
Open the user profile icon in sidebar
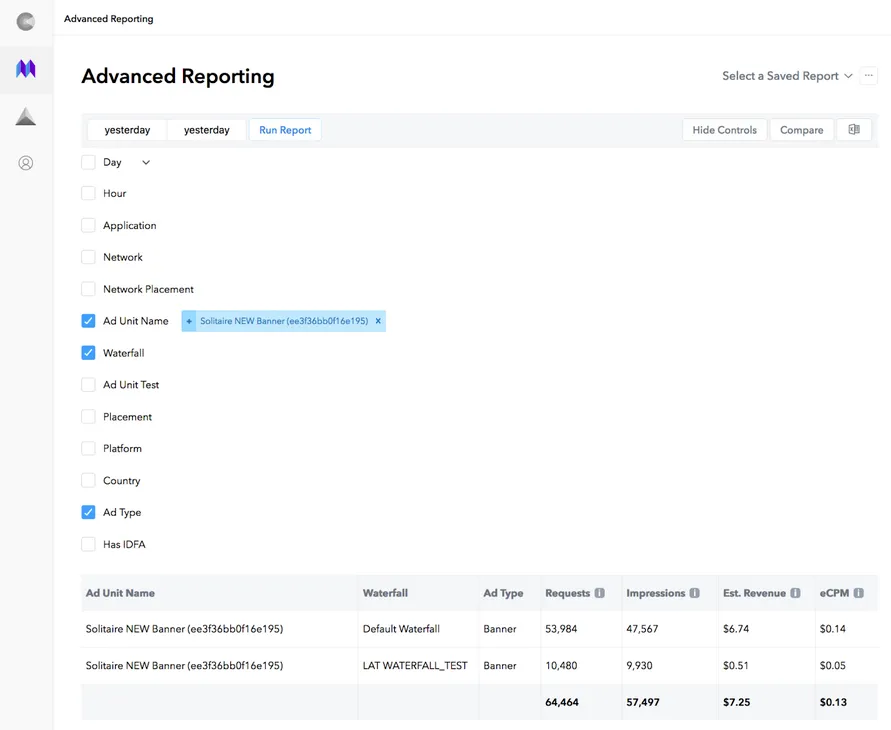pos(27,162)
